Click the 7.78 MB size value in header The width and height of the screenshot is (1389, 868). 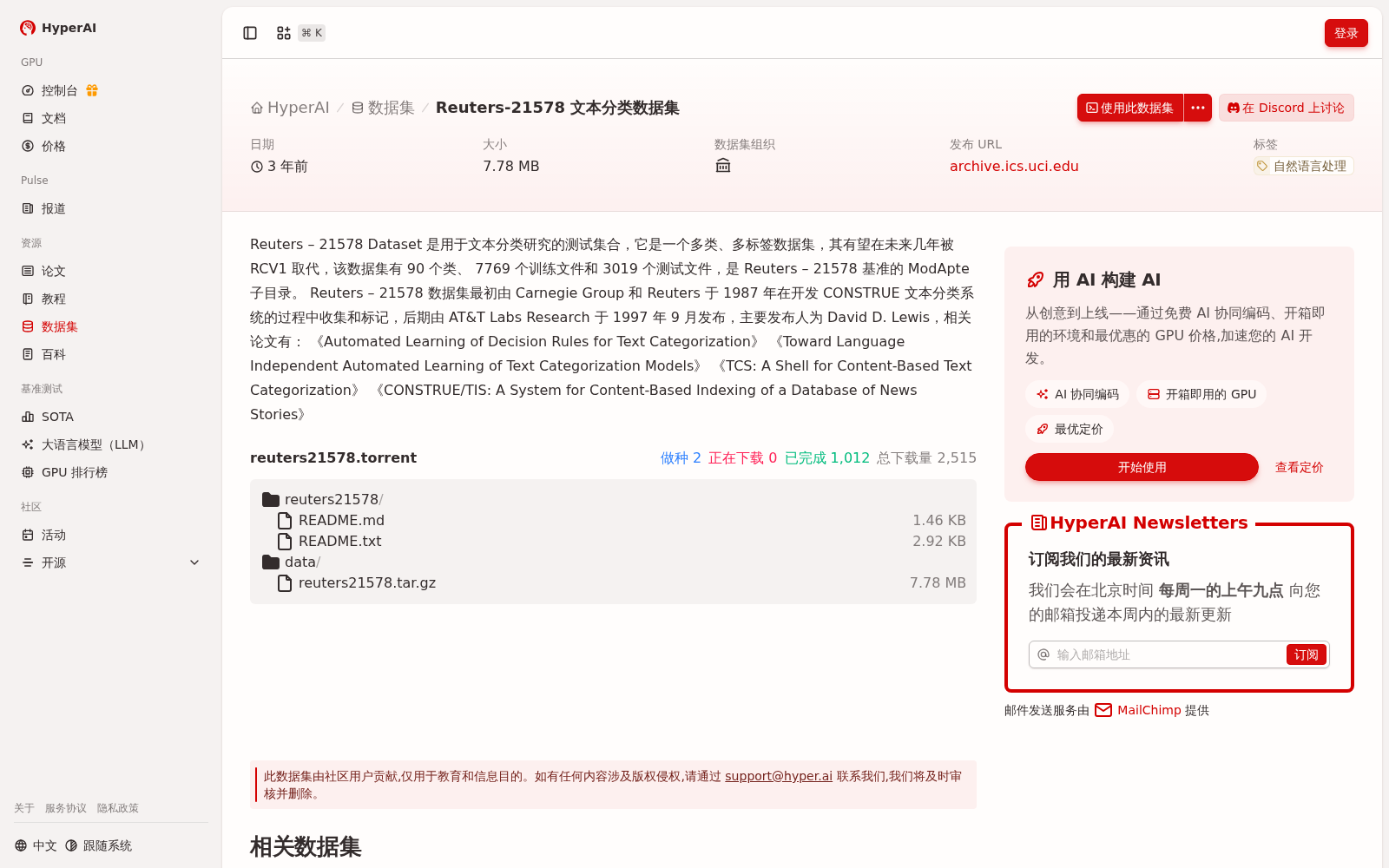click(511, 166)
